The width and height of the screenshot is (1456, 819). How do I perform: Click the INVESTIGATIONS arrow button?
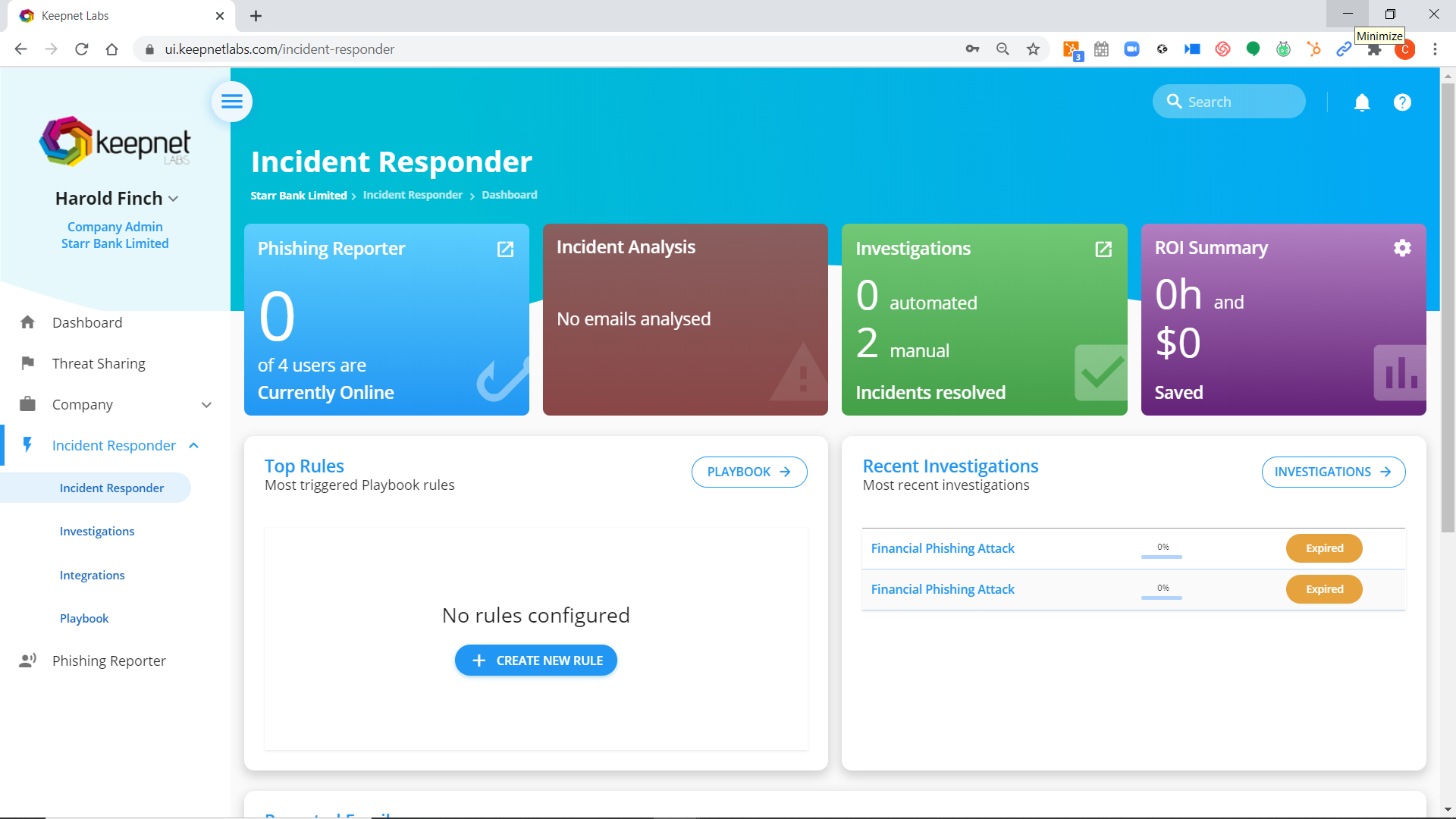pyautogui.click(x=1332, y=472)
